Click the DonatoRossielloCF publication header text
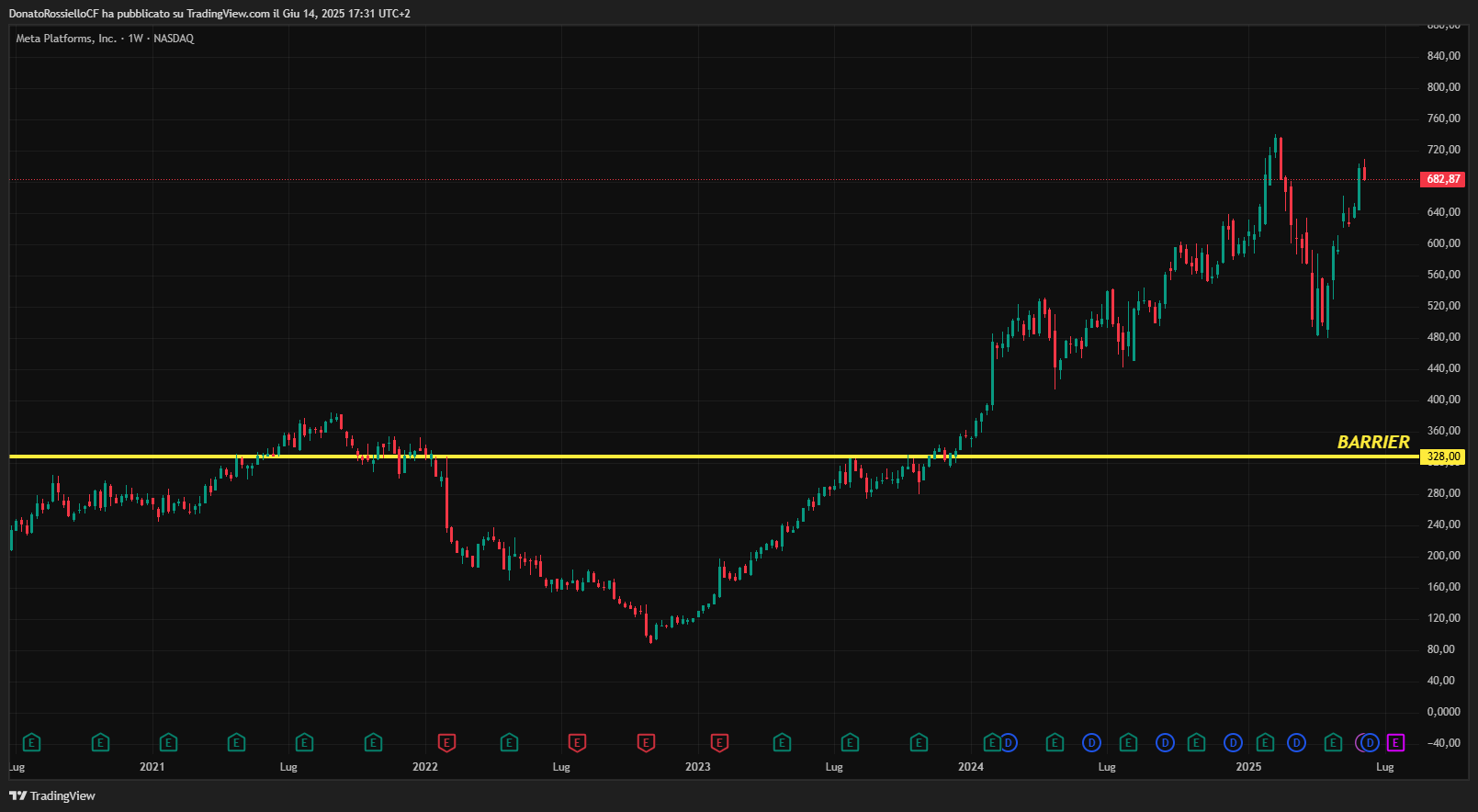 coord(209,14)
